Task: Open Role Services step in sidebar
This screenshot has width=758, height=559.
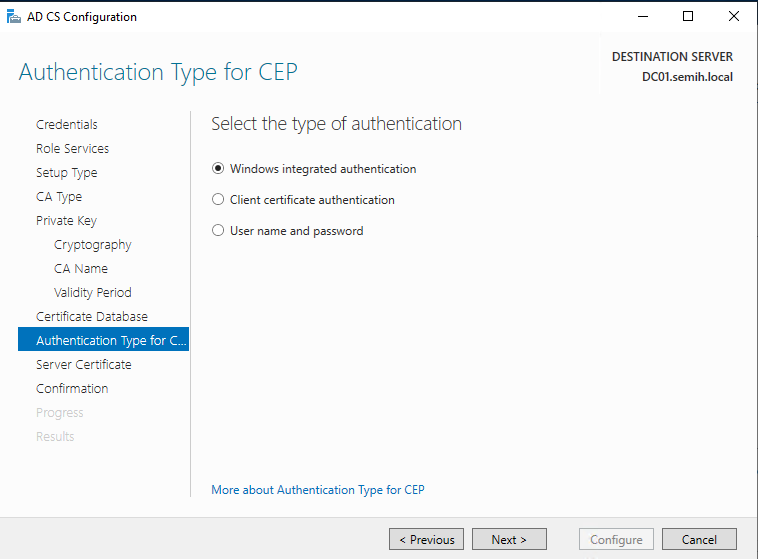Action: 73,149
